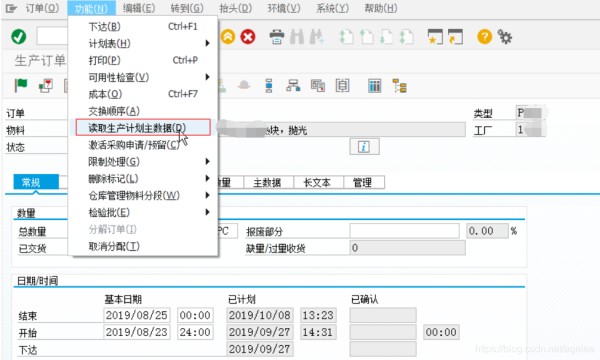The width and height of the screenshot is (600, 360).
Task: Expand the 删除标记(L) submenu
Action: [207, 178]
